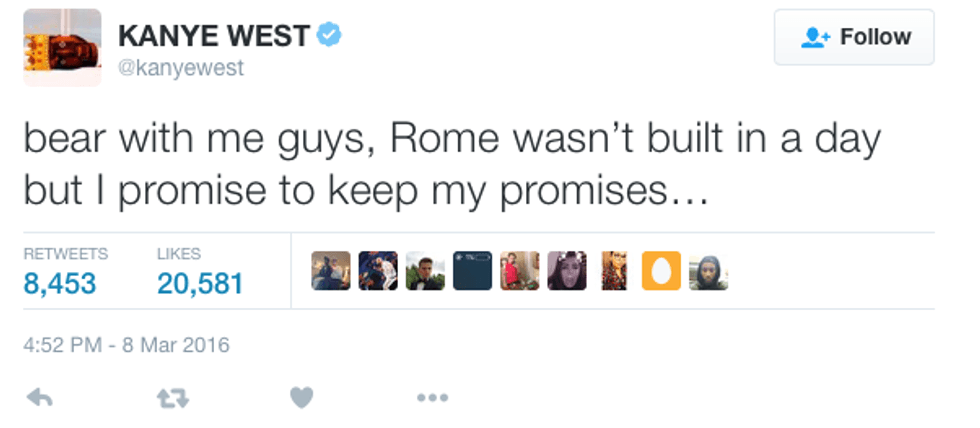Open the three-dot more options menu
Image resolution: width=980 pixels, height=428 pixels.
[431, 398]
